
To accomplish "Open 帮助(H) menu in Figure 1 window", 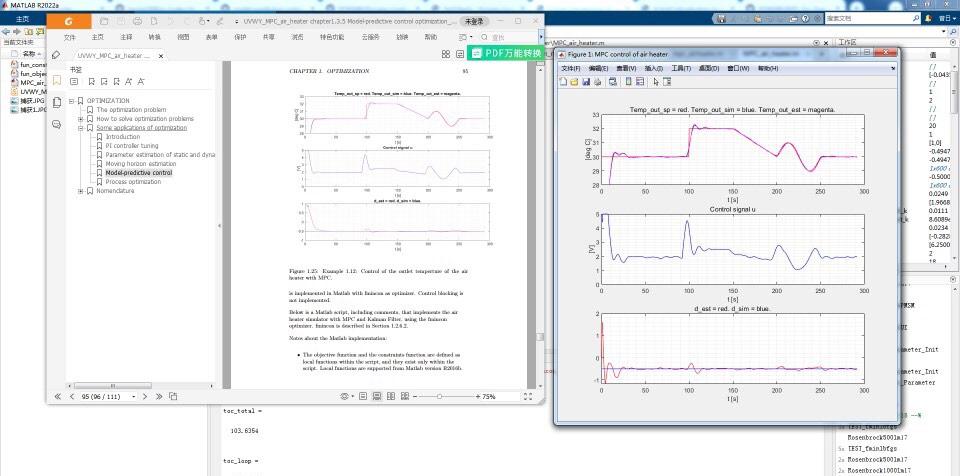I will [768, 69].
